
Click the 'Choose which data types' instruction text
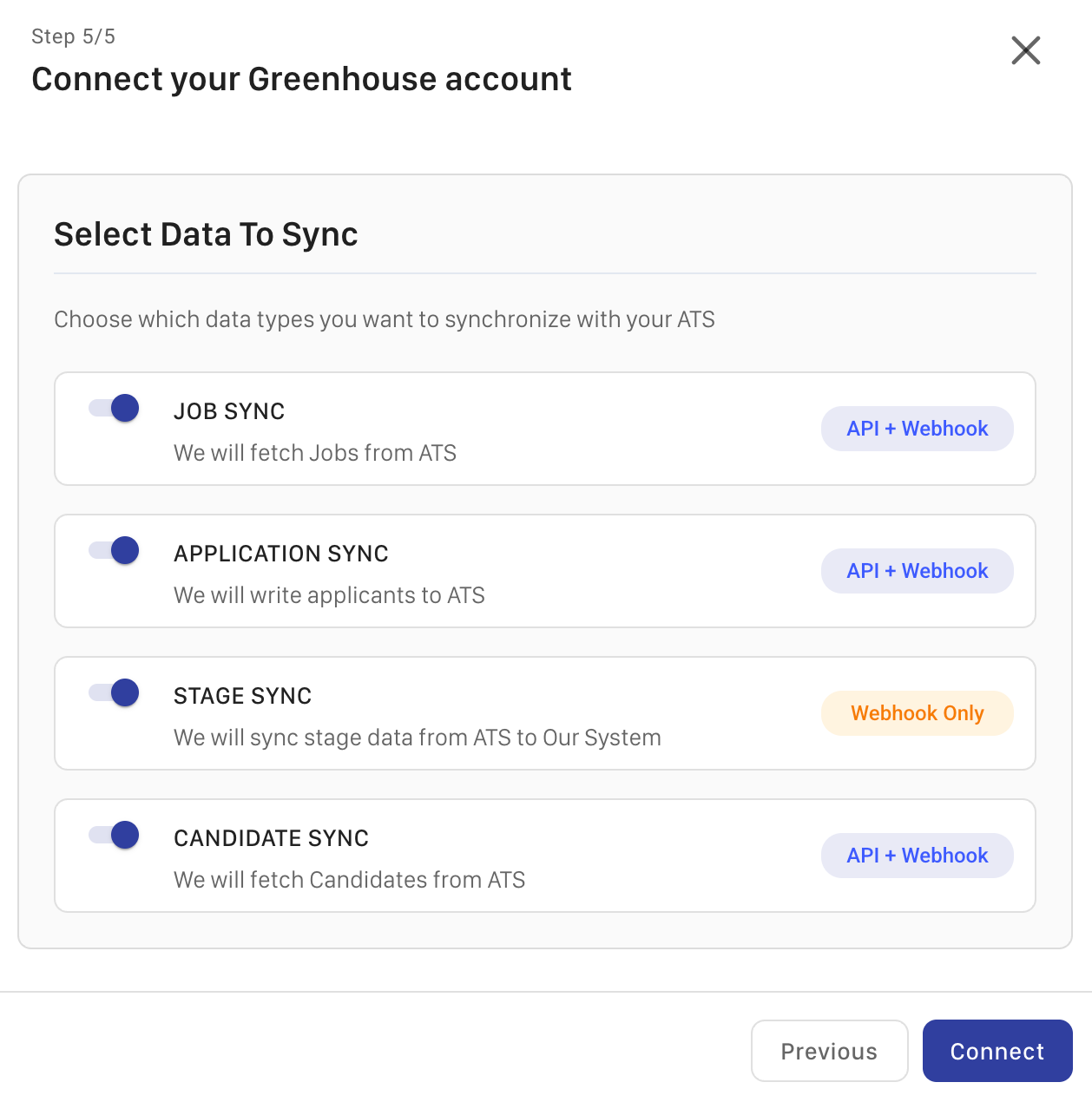[384, 319]
